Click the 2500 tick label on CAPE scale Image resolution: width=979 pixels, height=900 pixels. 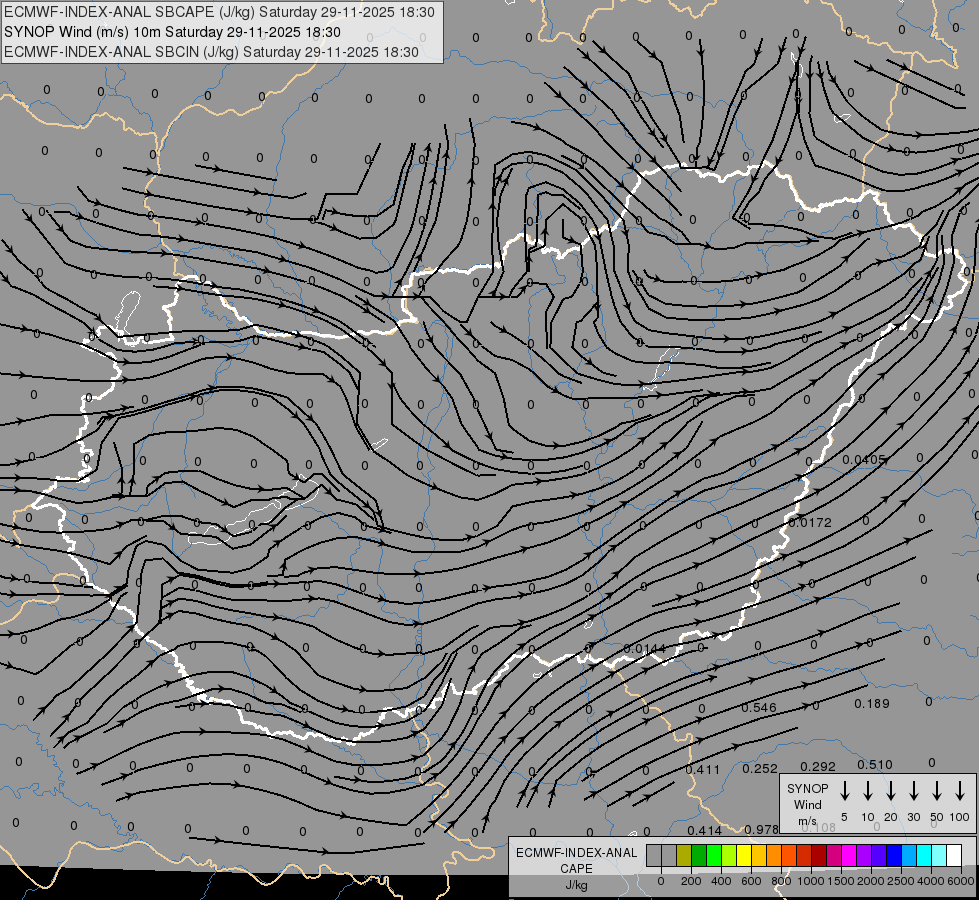(901, 881)
